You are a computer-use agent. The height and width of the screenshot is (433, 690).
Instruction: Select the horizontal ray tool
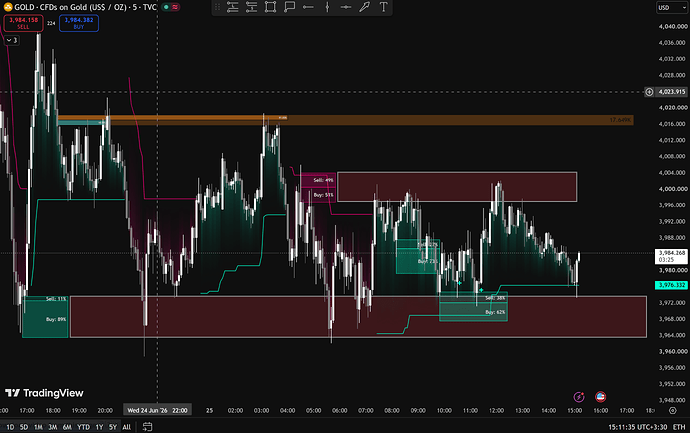coord(308,7)
